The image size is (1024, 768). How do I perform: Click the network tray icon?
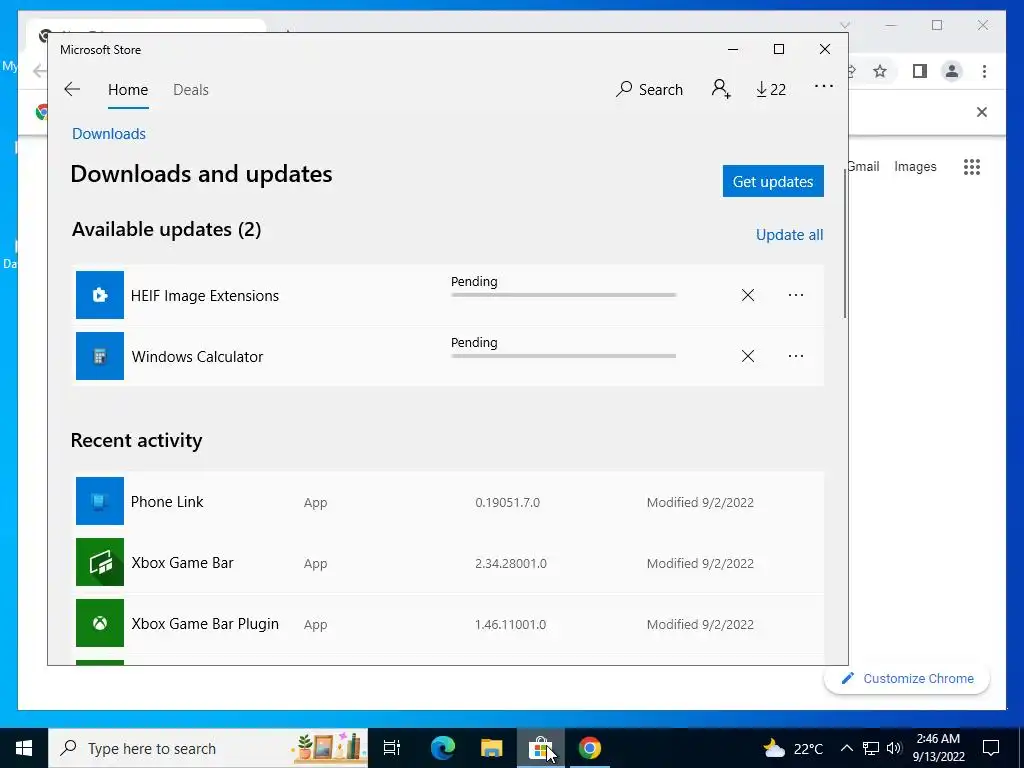[x=871, y=748]
